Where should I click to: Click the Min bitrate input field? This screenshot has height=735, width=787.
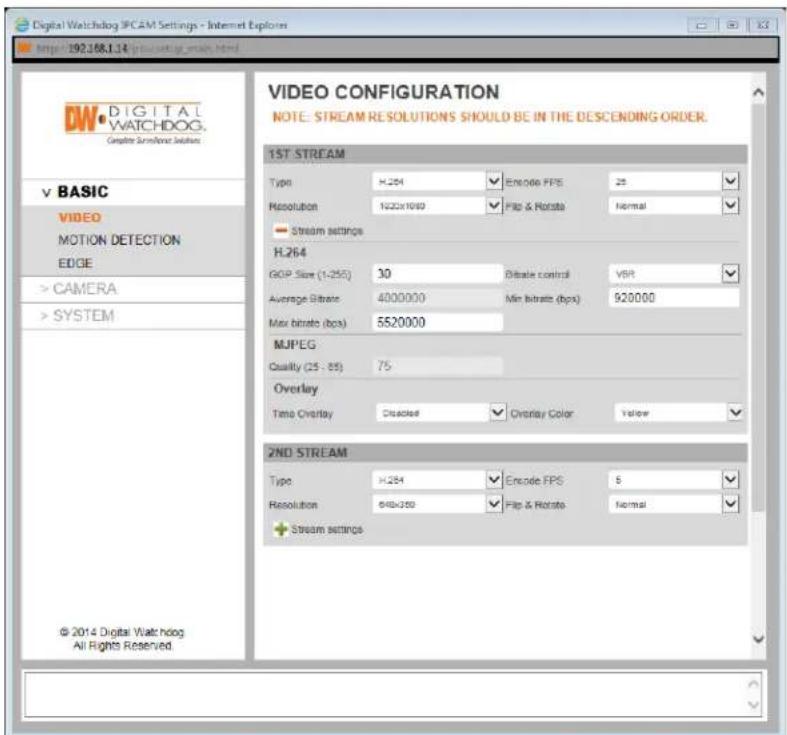coord(674,298)
